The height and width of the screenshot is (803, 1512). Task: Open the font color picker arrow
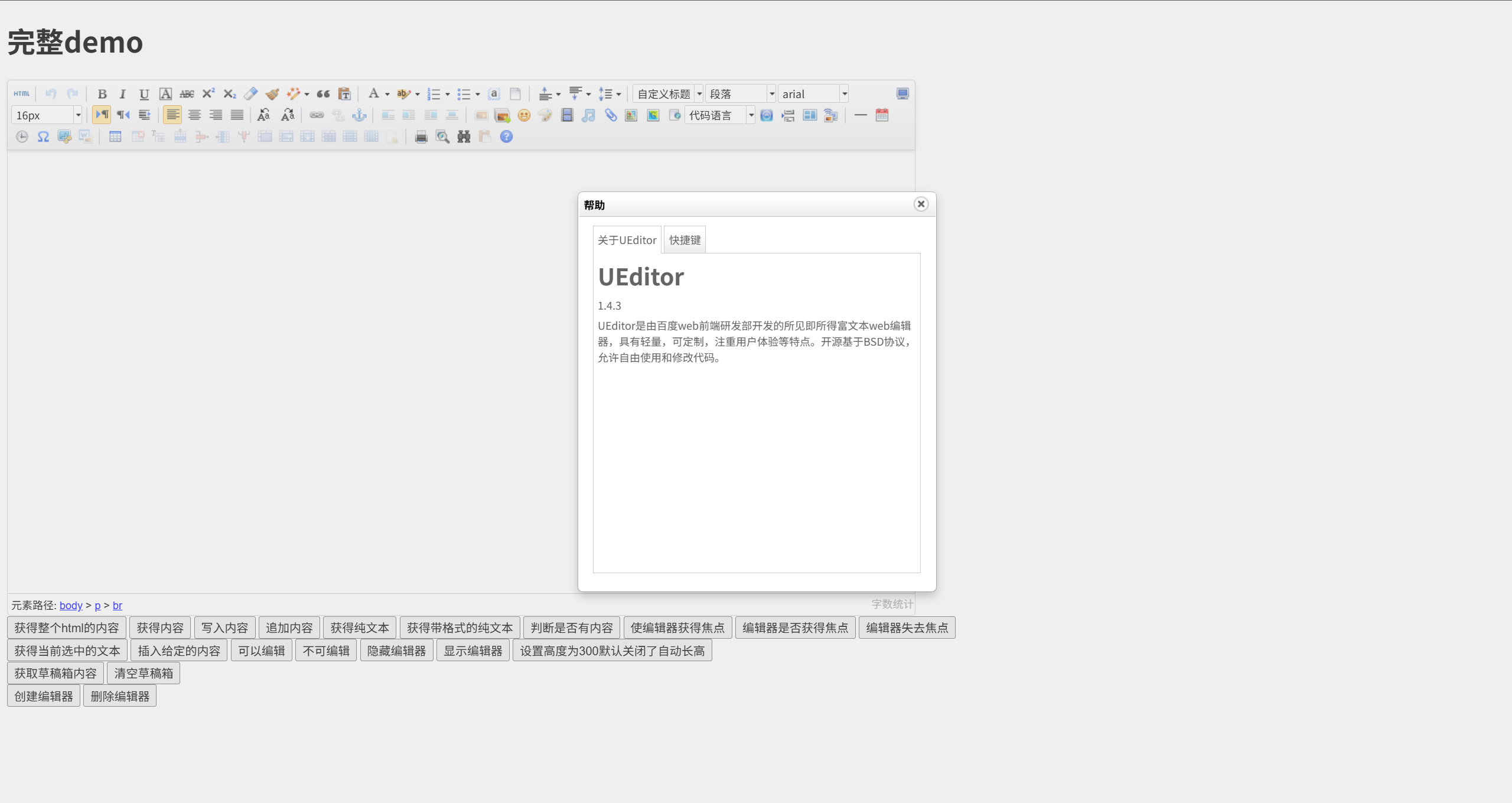tap(387, 94)
